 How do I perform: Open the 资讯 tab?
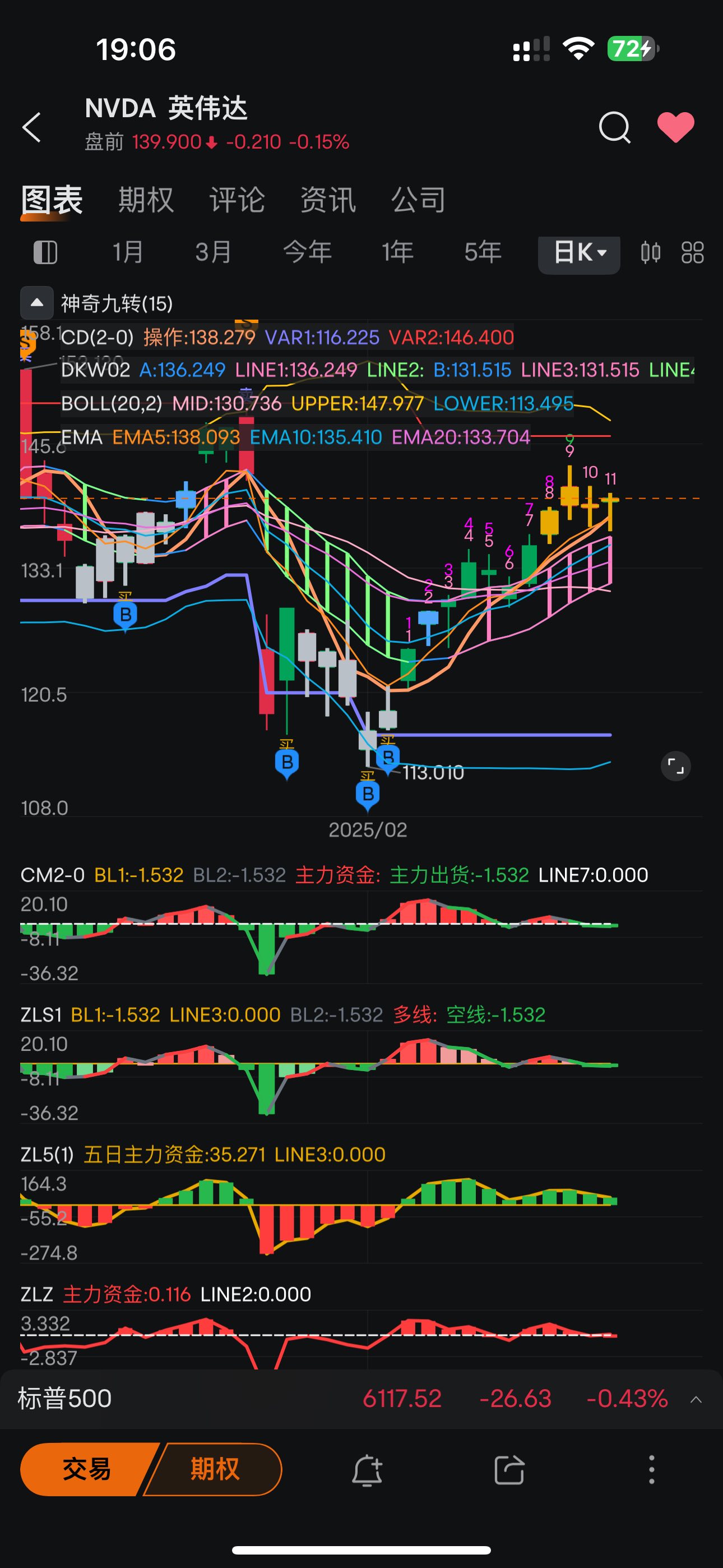328,200
